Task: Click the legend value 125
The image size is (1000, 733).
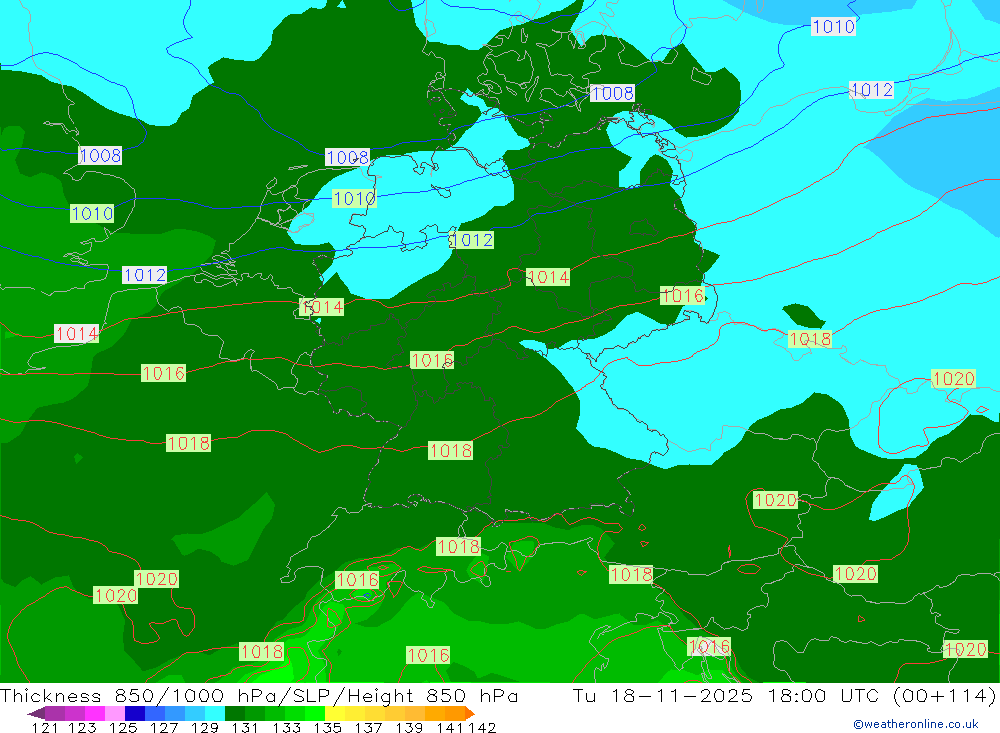Action: (123, 728)
